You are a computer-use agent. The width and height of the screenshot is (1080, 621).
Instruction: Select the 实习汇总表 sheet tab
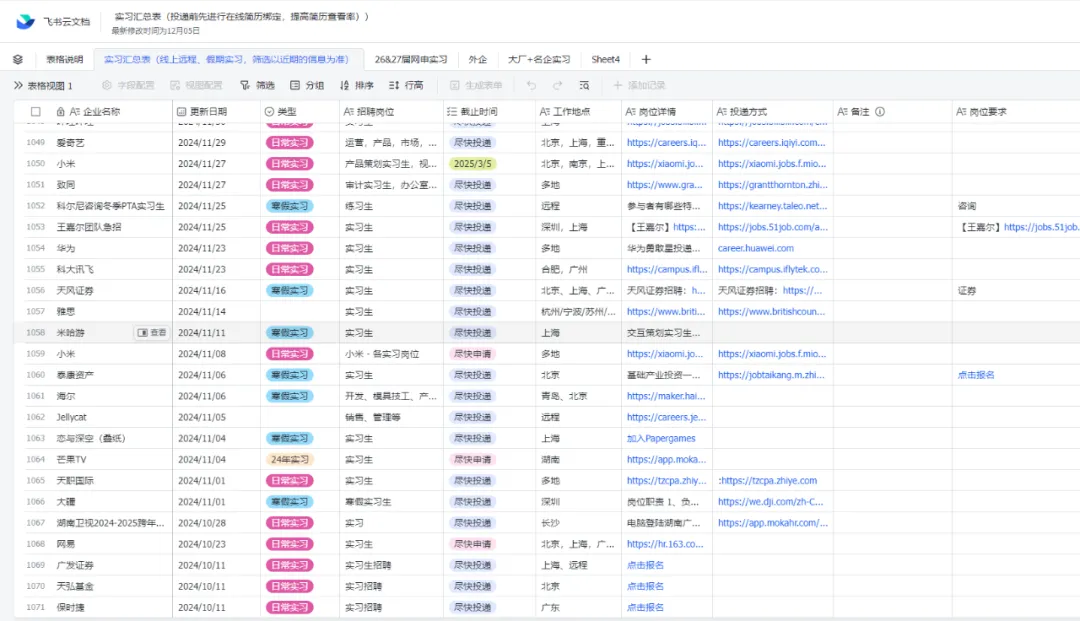227,59
